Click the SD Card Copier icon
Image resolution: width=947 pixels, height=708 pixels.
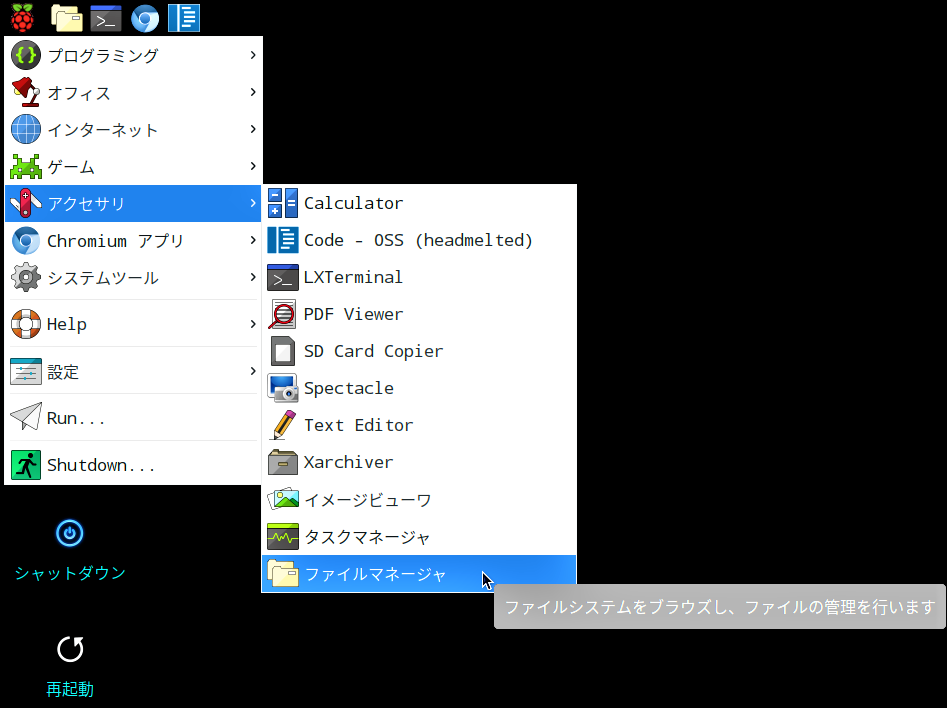[283, 351]
